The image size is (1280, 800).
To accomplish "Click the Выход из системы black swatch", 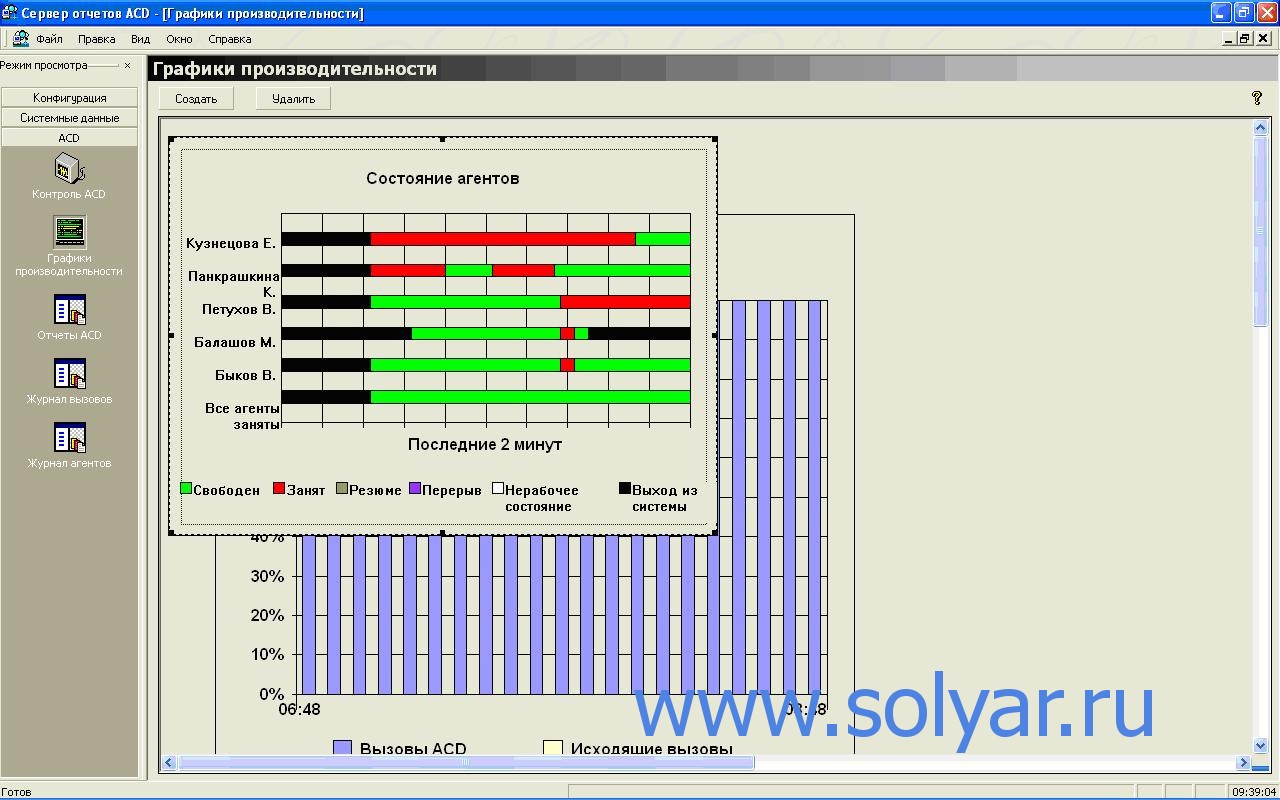I will (624, 489).
